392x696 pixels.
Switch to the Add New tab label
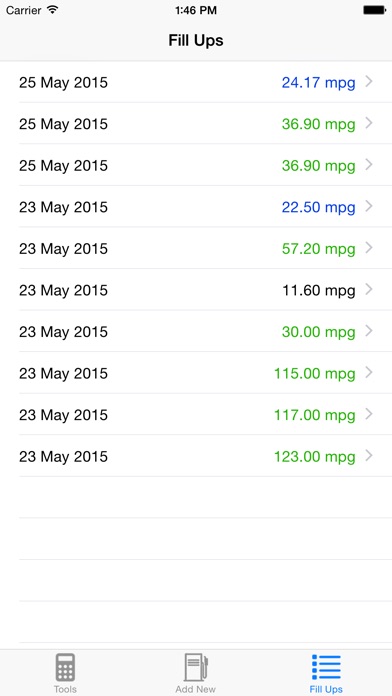pos(196,689)
